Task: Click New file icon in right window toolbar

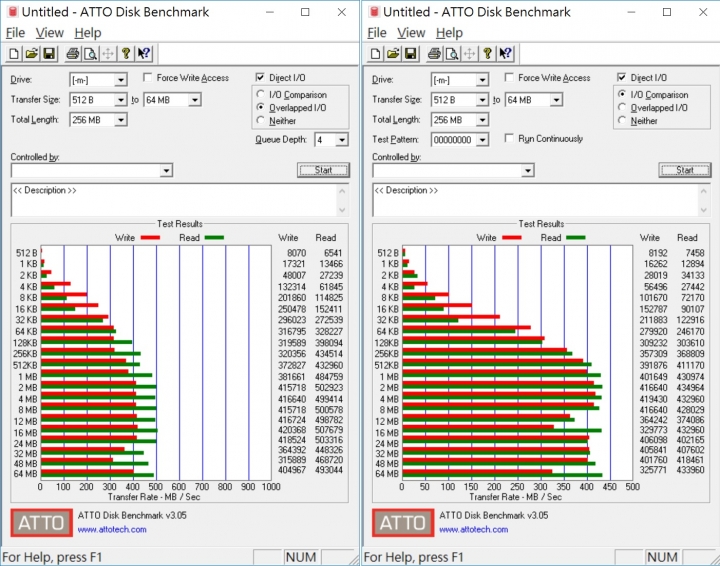Action: point(375,54)
